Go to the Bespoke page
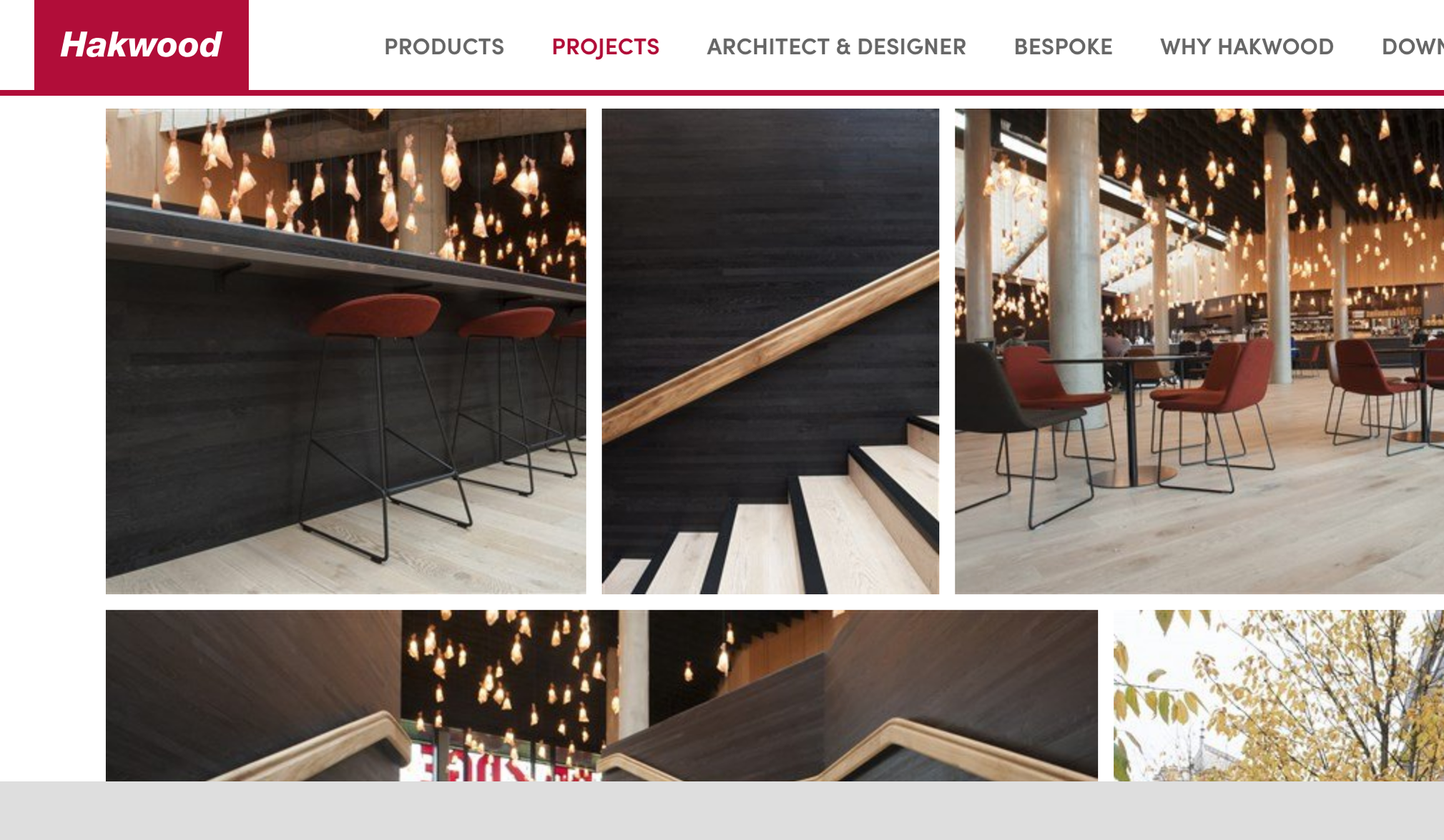This screenshot has width=1444, height=840. coord(1063,47)
